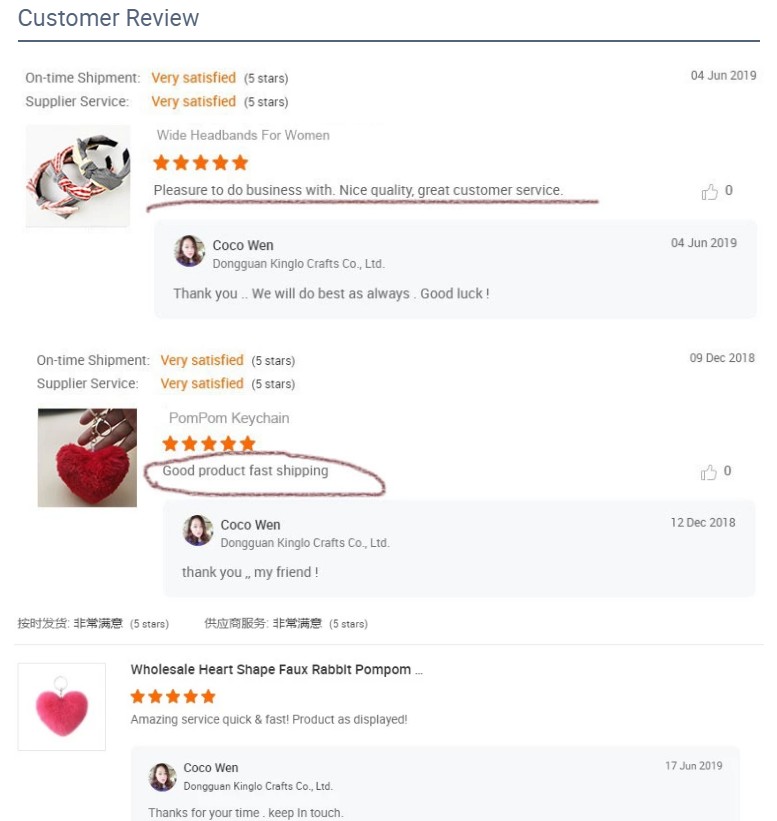Click Dongguan Kinglo Crafts company in last reply
777x821 pixels.
click(x=258, y=786)
